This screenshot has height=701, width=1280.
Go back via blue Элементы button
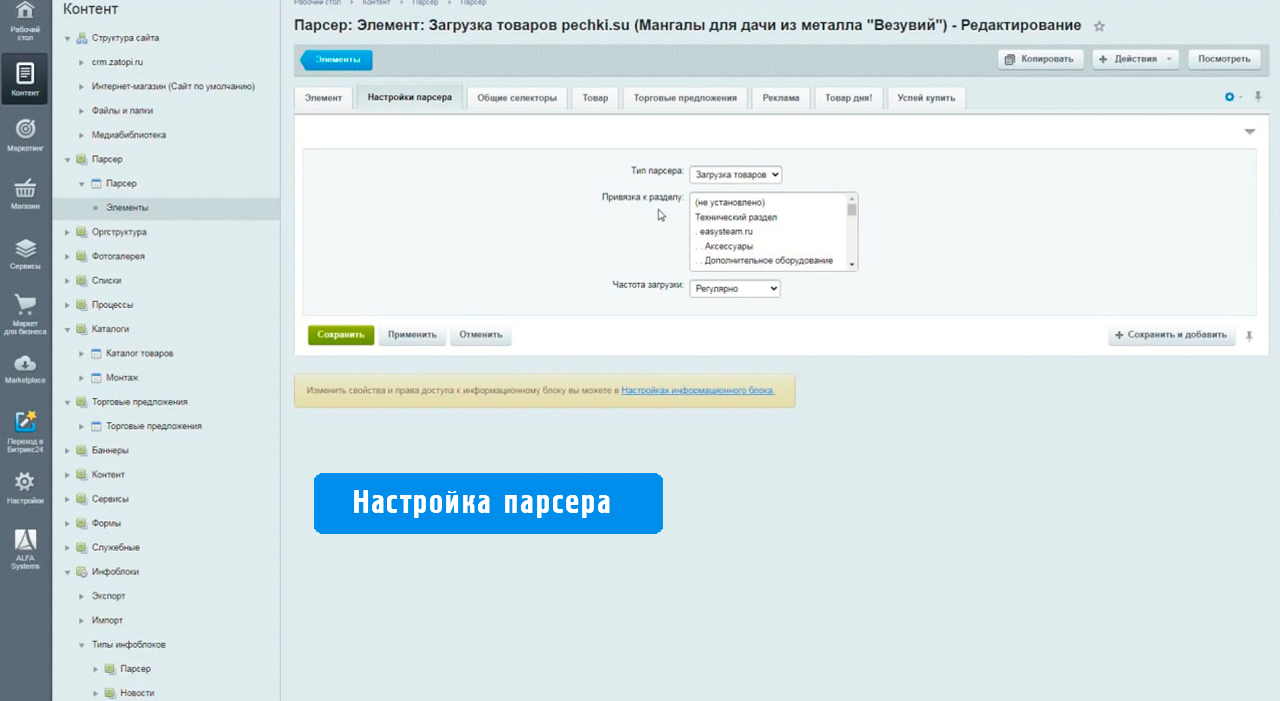pos(337,60)
